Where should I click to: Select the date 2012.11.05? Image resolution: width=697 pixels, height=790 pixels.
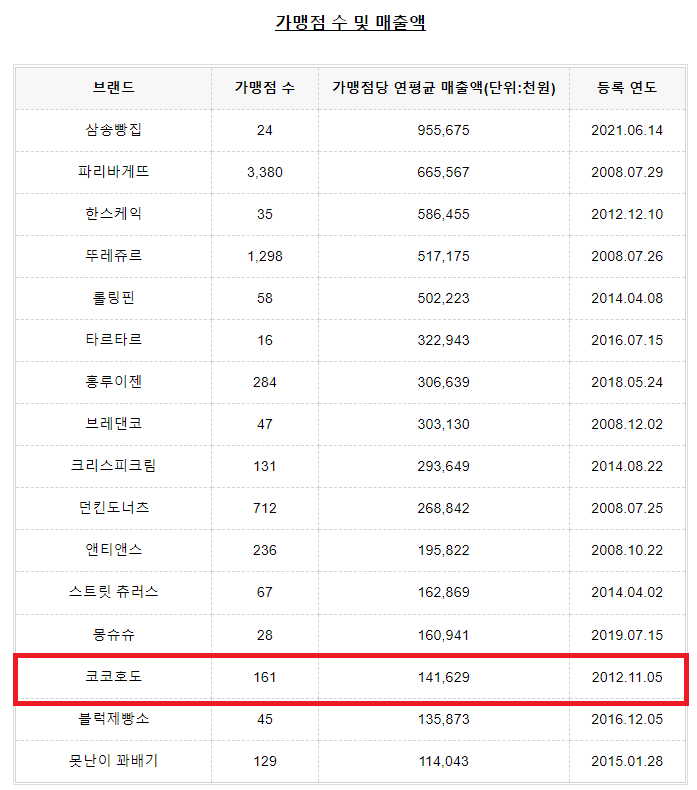point(627,677)
